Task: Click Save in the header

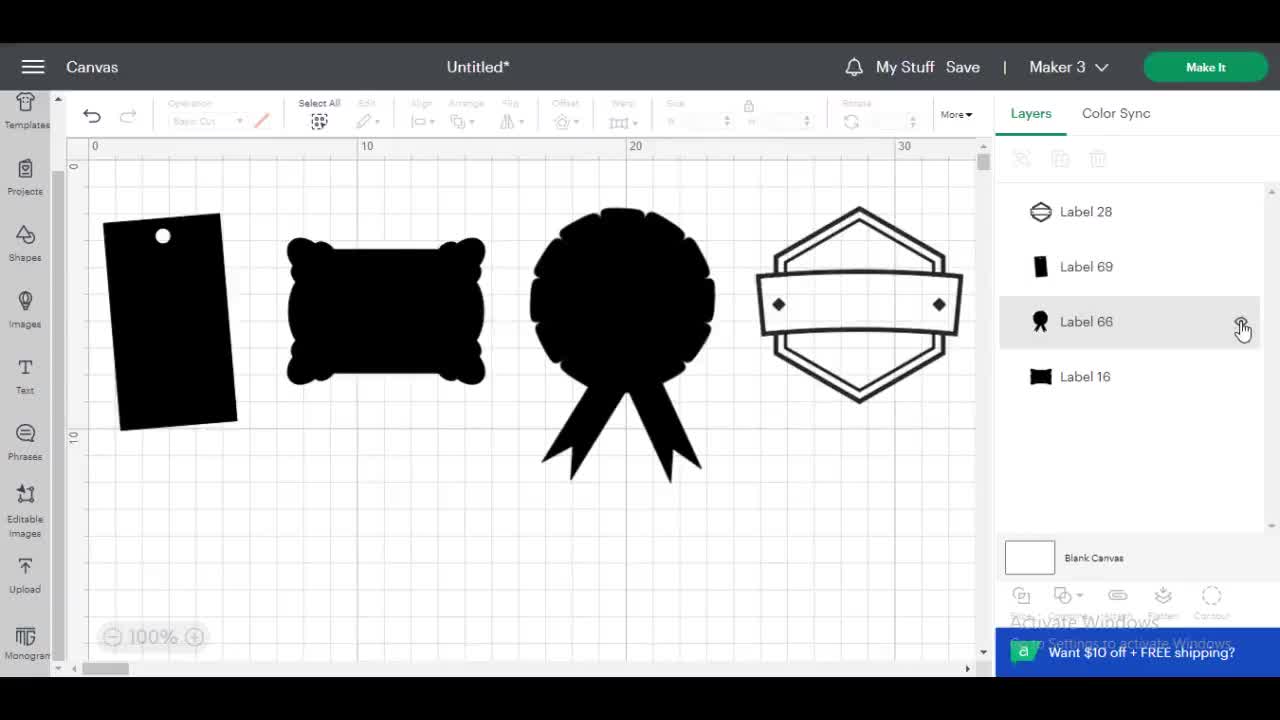Action: 963,67
